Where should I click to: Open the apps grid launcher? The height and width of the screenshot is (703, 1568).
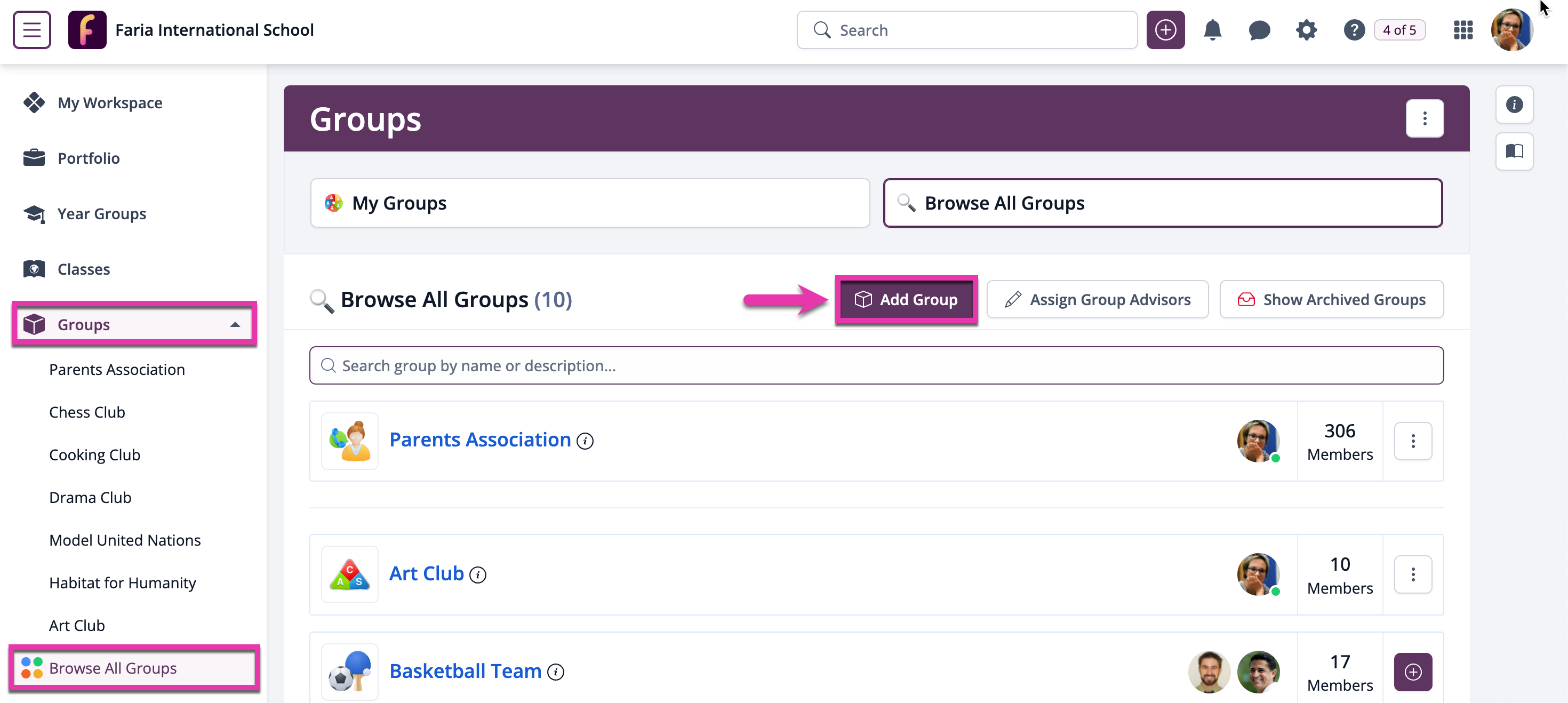point(1463,30)
